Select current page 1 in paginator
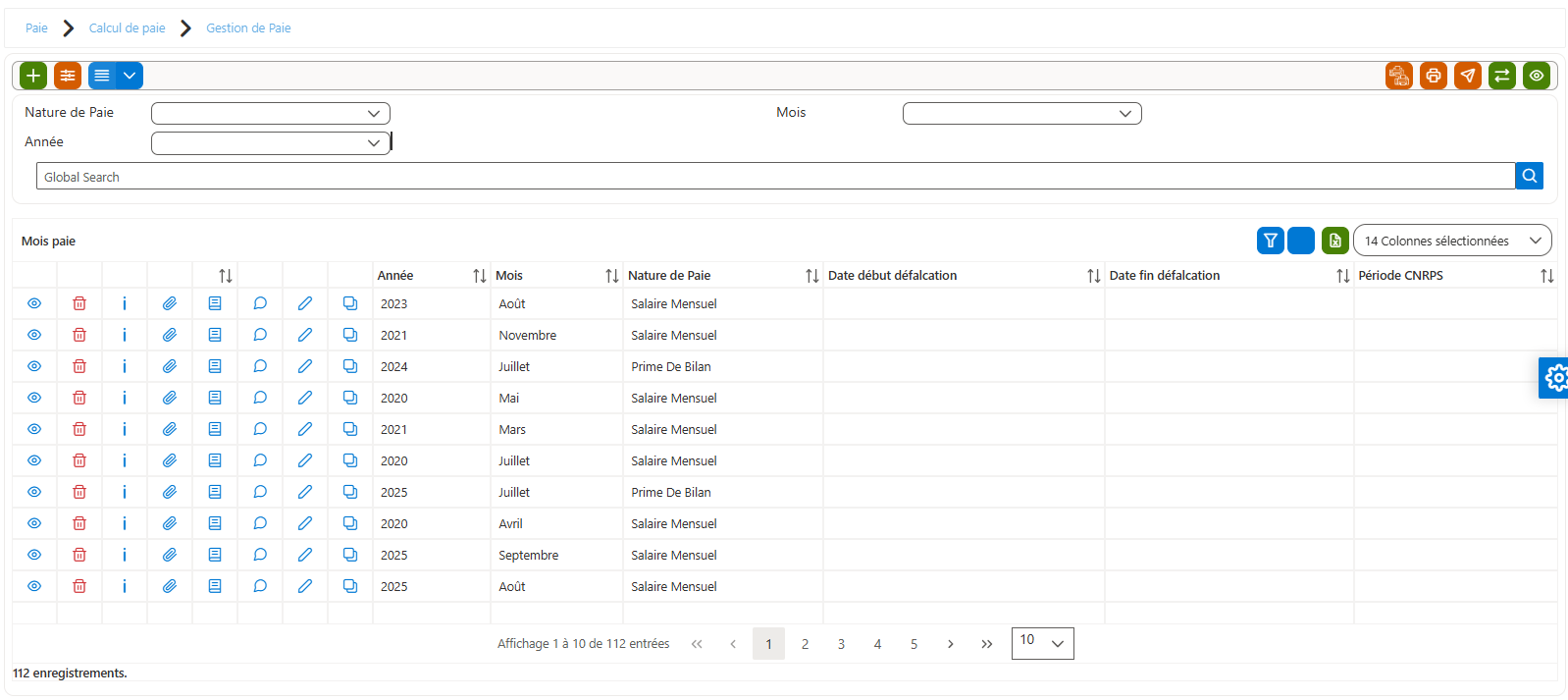This screenshot has width=1568, height=700. [768, 644]
